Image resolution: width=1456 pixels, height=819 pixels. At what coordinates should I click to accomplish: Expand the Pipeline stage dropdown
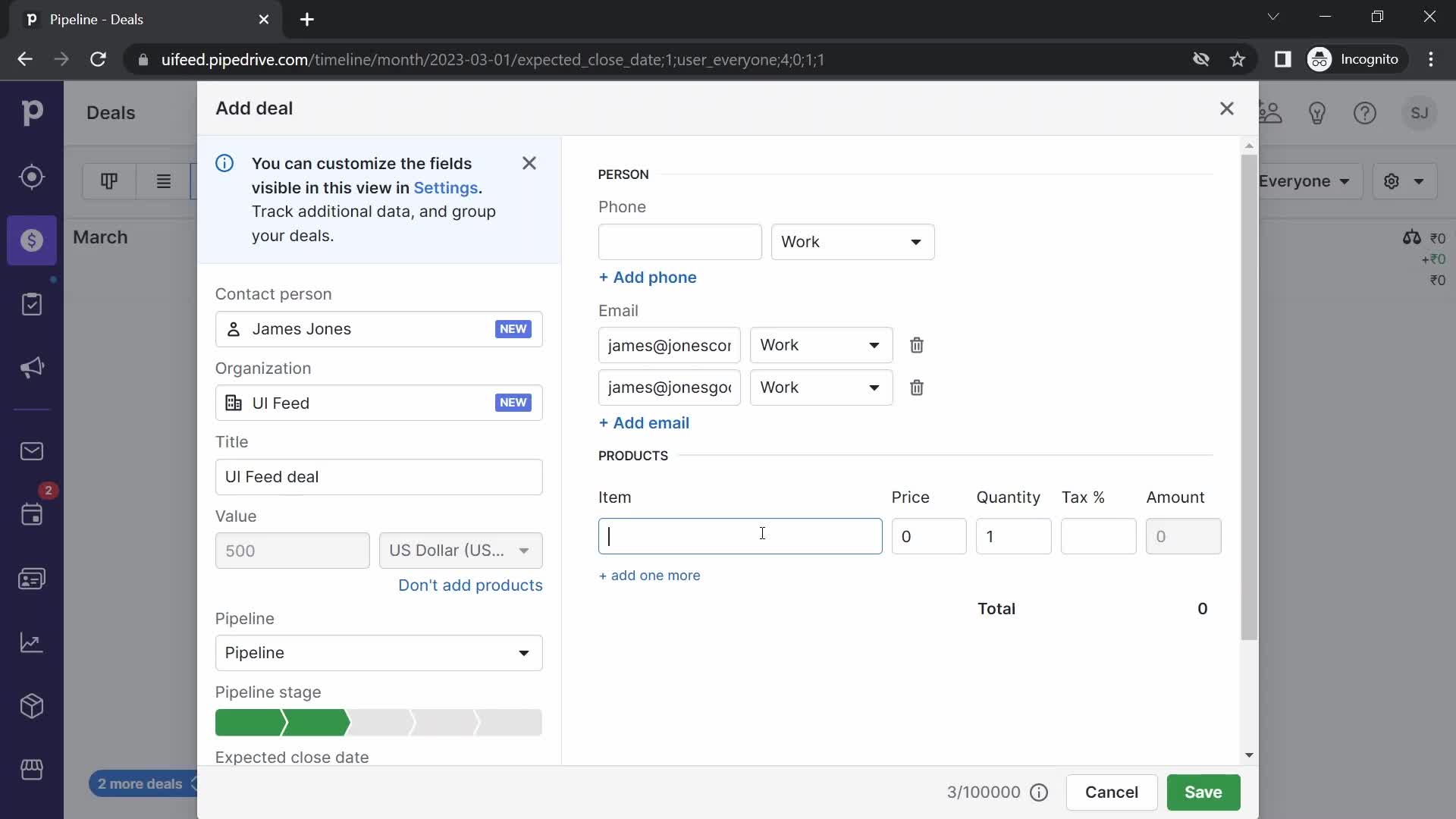pos(380,723)
